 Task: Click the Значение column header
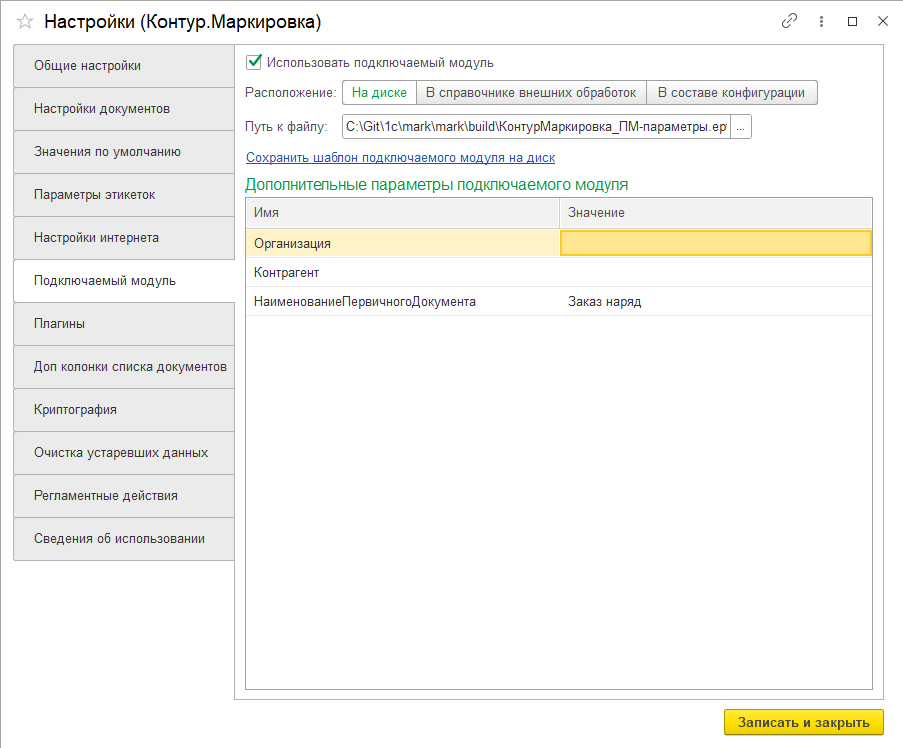point(716,213)
